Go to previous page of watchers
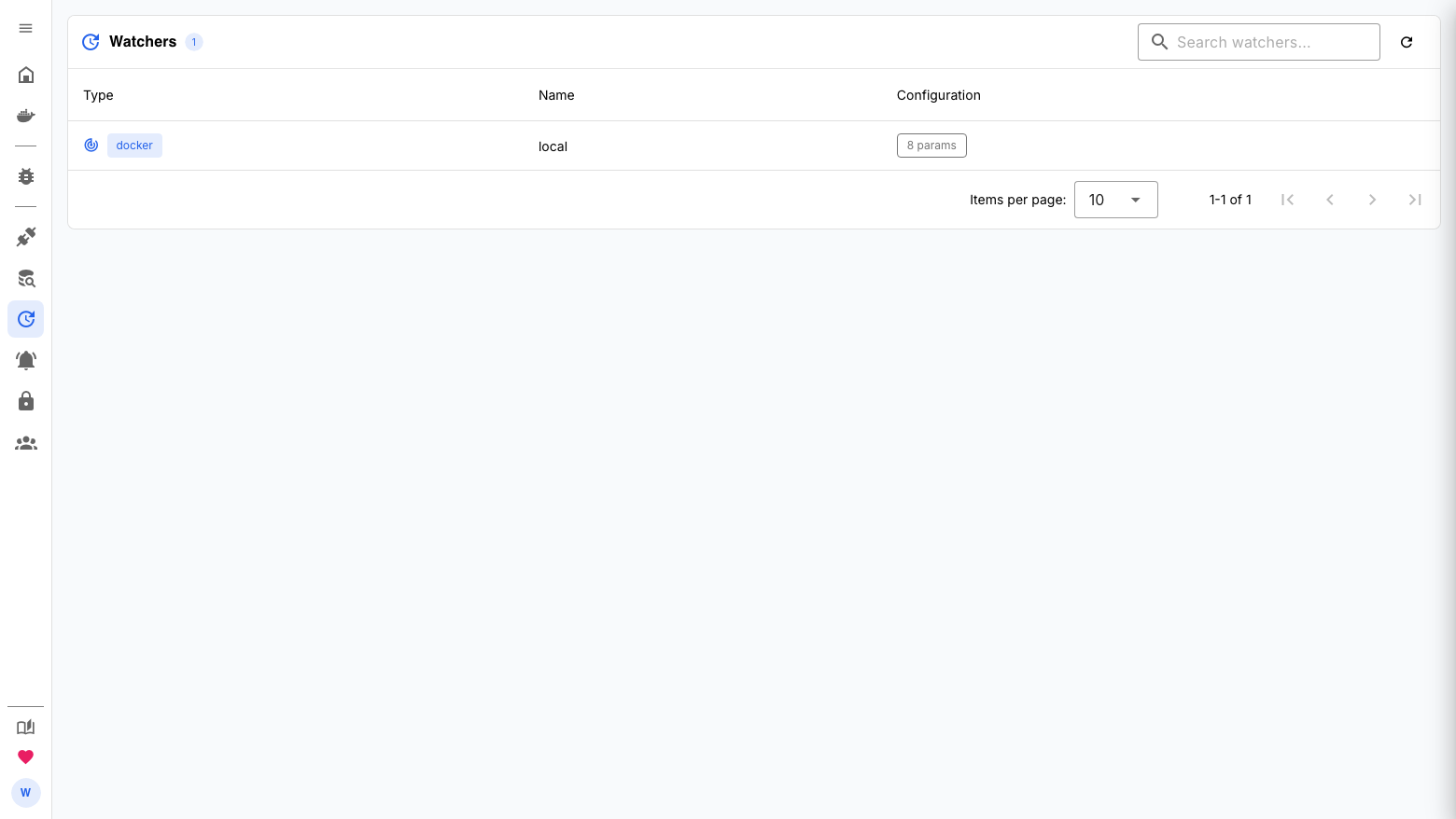 [1330, 200]
